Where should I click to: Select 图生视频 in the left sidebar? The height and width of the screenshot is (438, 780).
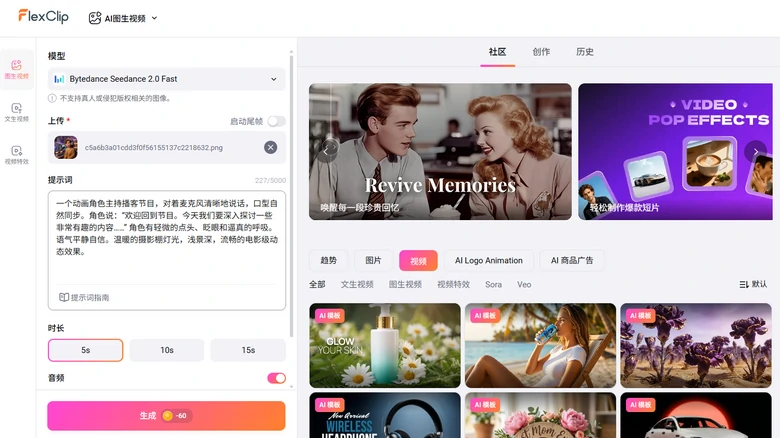tap(16, 69)
